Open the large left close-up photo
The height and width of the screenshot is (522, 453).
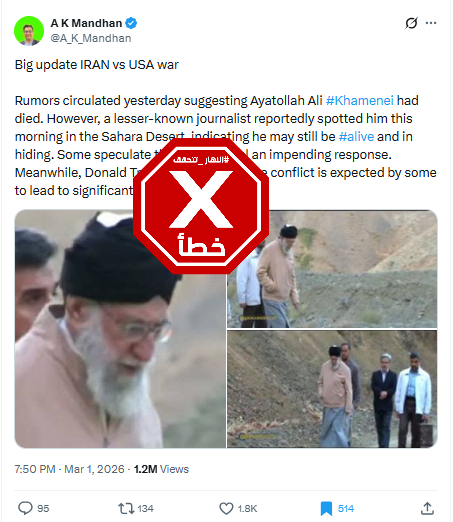coord(120,329)
